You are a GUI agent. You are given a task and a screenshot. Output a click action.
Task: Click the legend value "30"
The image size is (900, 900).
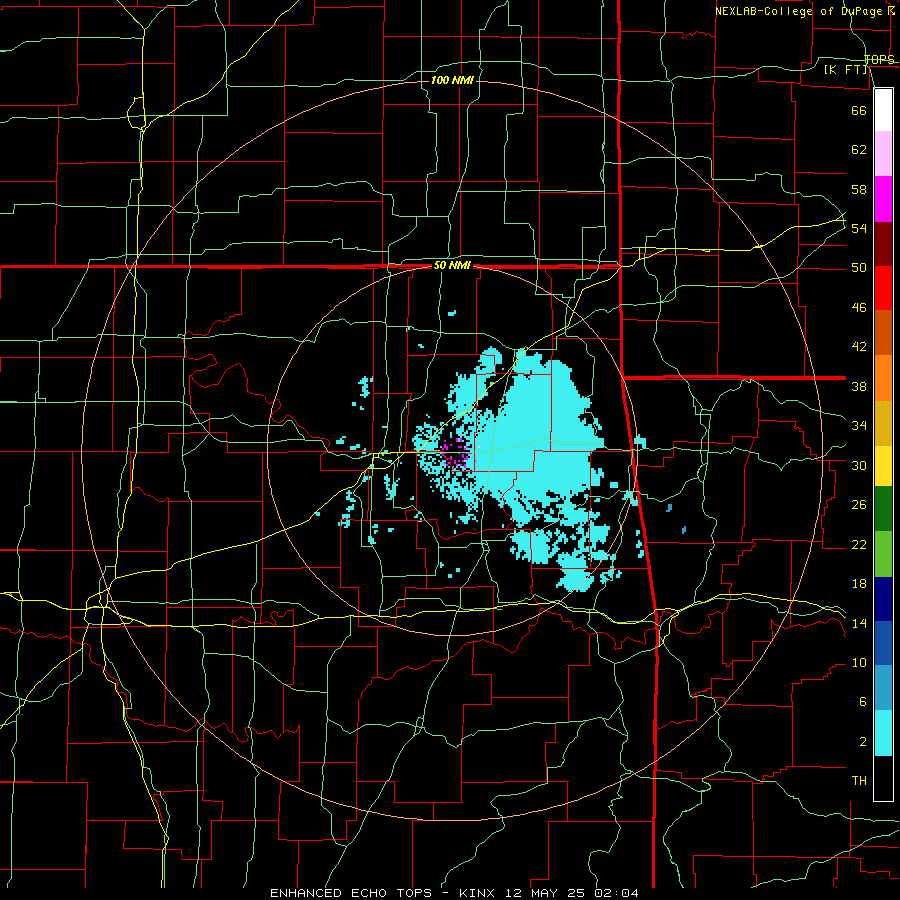pos(859,465)
